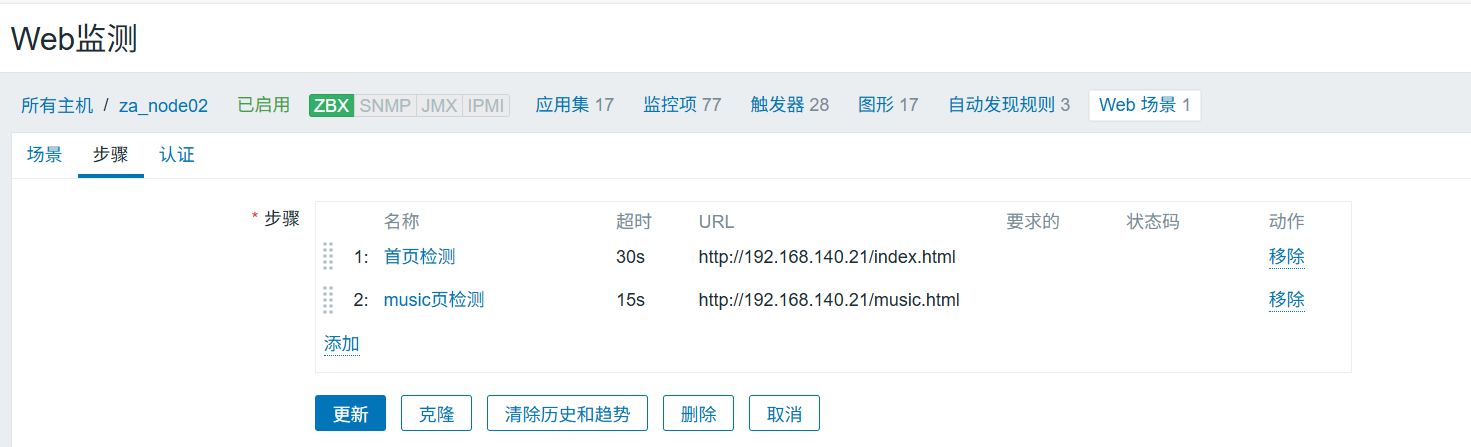This screenshot has height=447, width=1471.
Task: Click 添加 to add a step
Action: point(342,344)
